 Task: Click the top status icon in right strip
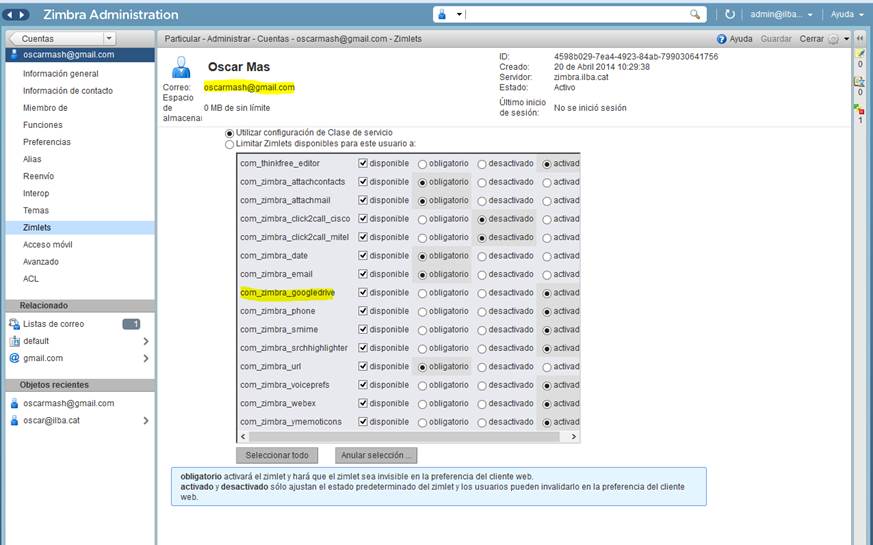(860, 54)
